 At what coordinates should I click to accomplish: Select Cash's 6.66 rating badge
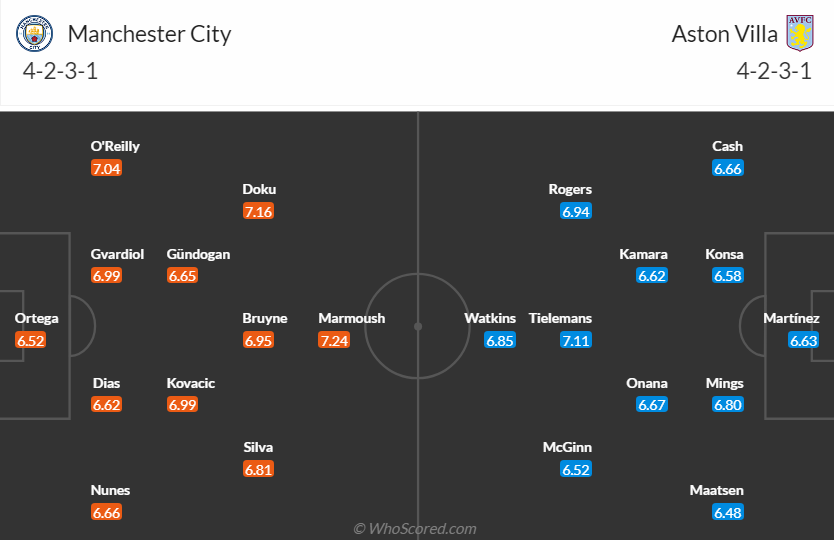pyautogui.click(x=728, y=169)
